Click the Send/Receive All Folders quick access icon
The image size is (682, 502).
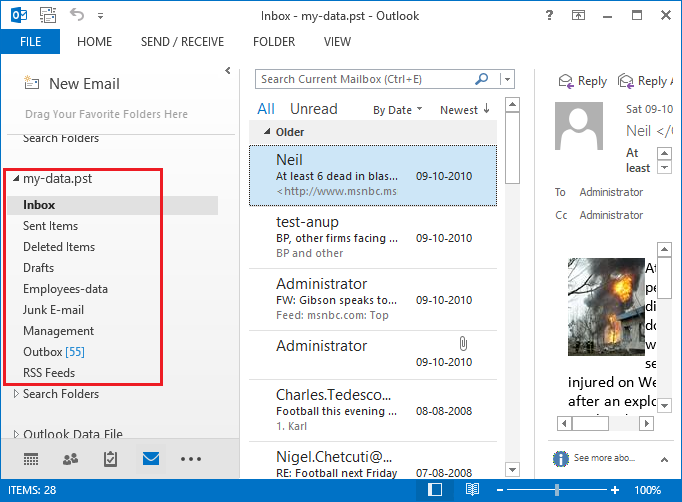pyautogui.click(x=48, y=16)
